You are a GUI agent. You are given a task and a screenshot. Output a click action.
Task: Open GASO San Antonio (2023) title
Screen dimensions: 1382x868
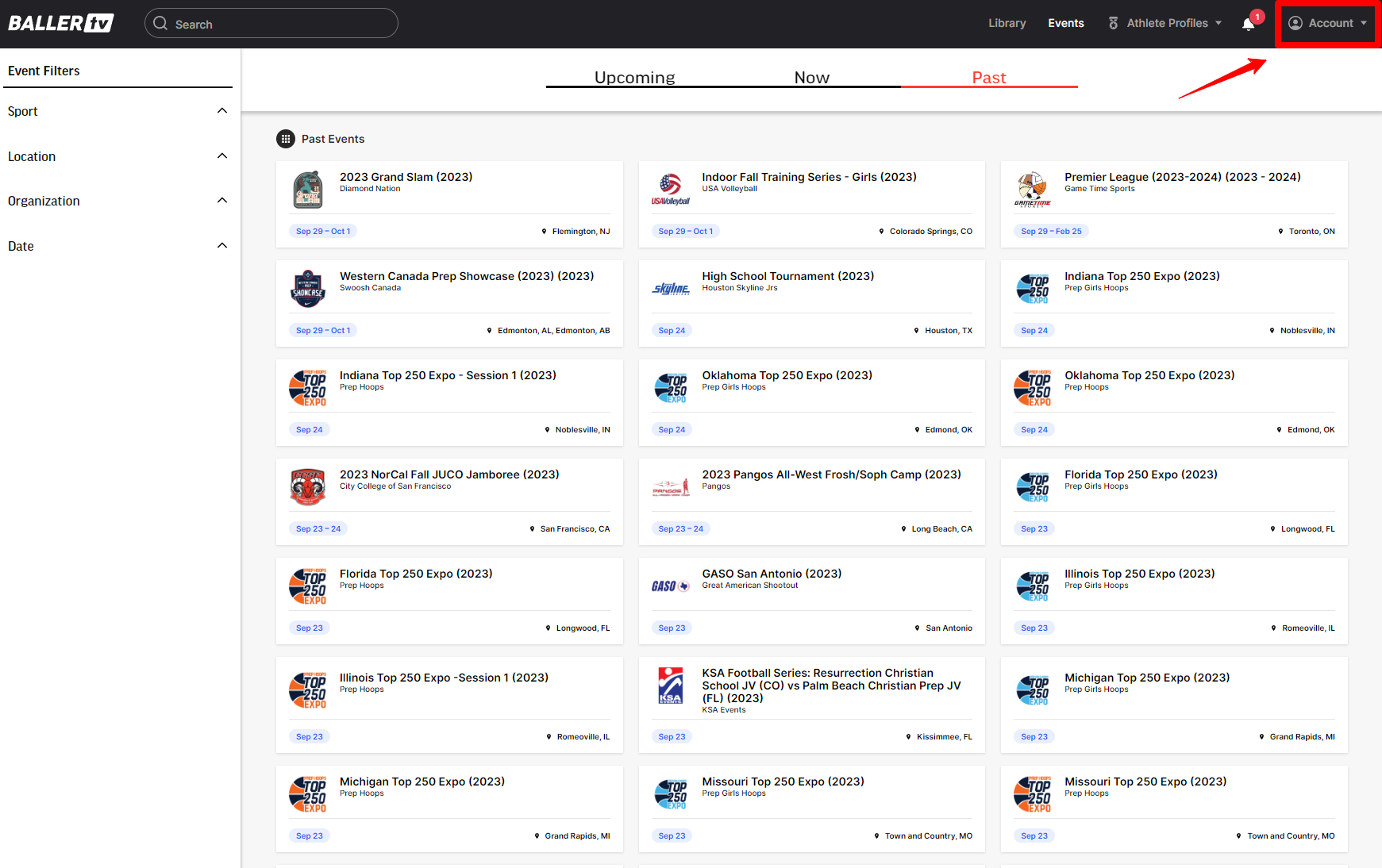(772, 574)
